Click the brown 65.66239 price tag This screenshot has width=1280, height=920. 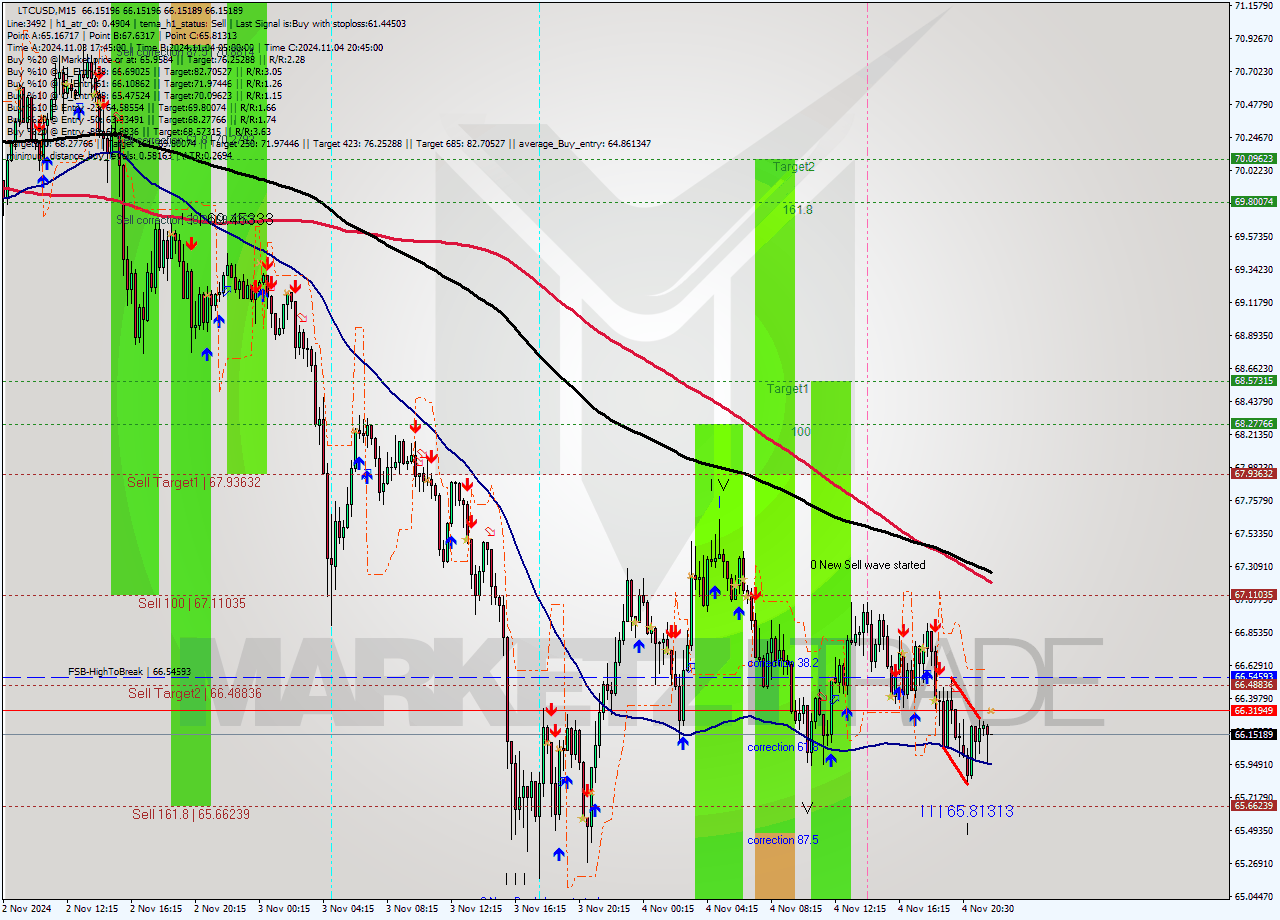click(x=1254, y=805)
